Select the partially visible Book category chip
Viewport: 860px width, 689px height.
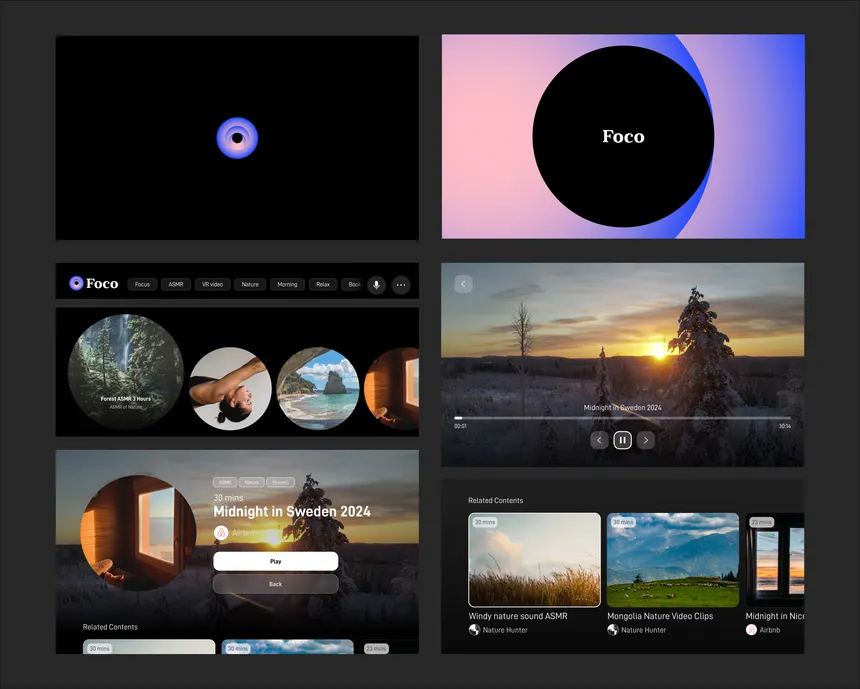(353, 284)
